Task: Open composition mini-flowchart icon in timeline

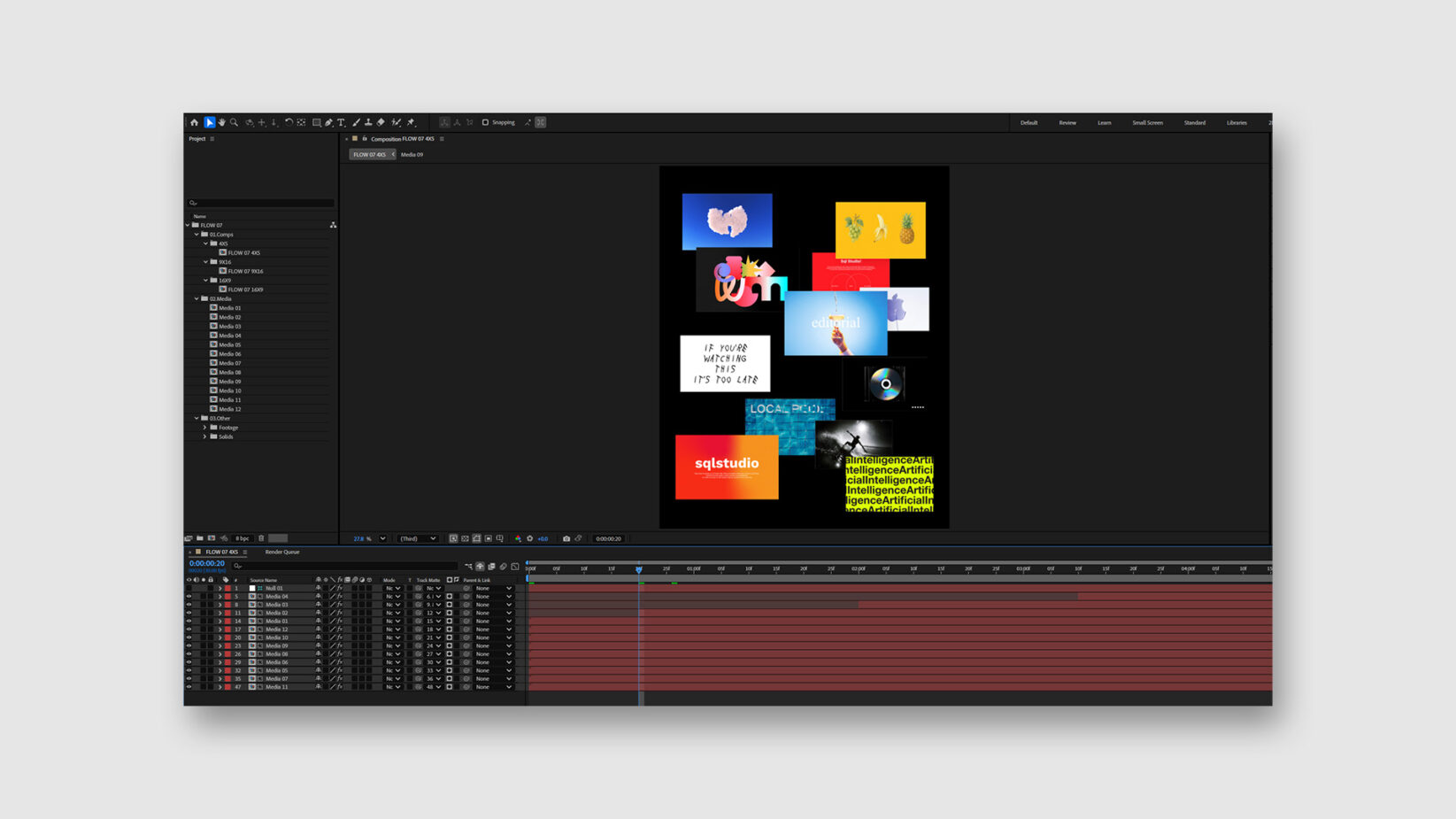Action: coord(468,567)
